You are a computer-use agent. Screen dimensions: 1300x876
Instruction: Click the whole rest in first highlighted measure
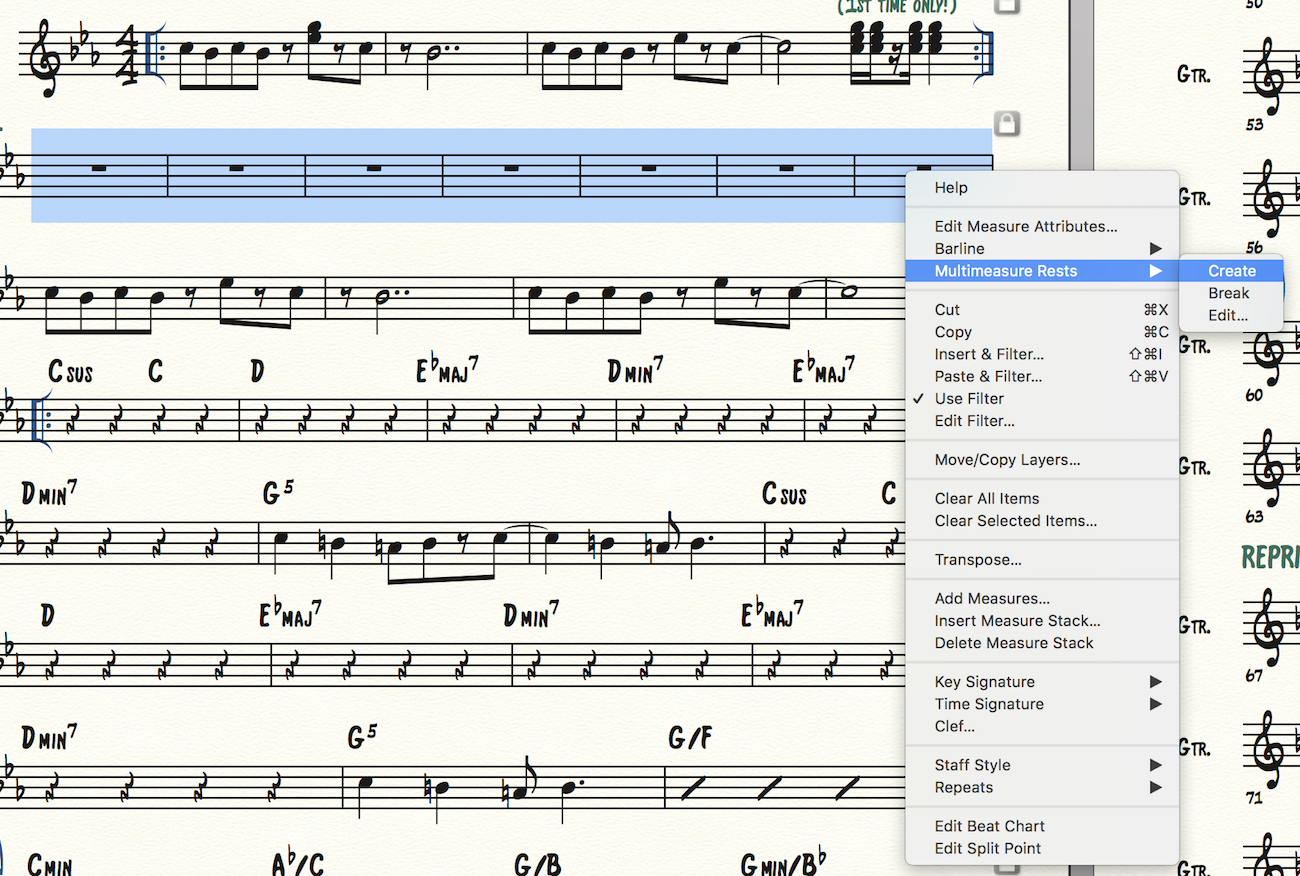pos(99,168)
